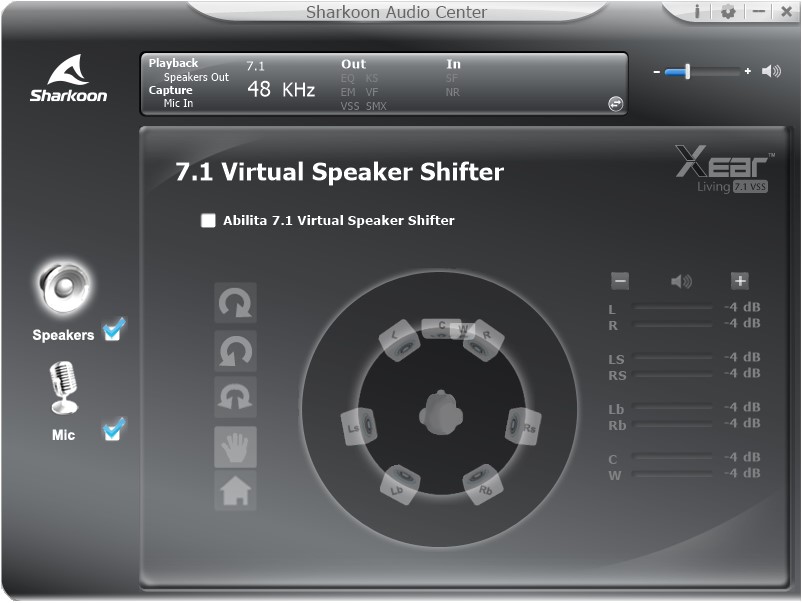
Task: Click the VF output indicator
Action: click(x=372, y=92)
